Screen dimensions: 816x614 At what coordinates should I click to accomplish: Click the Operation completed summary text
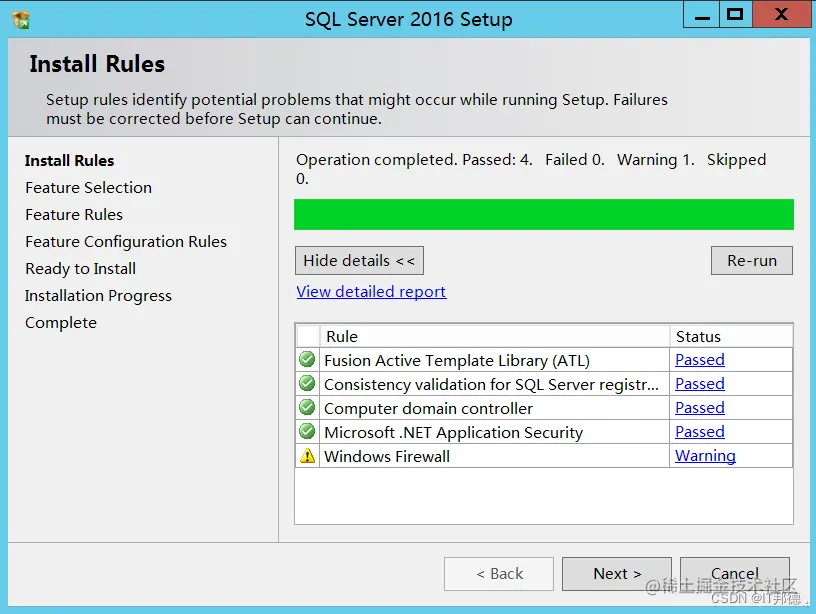pyautogui.click(x=531, y=169)
